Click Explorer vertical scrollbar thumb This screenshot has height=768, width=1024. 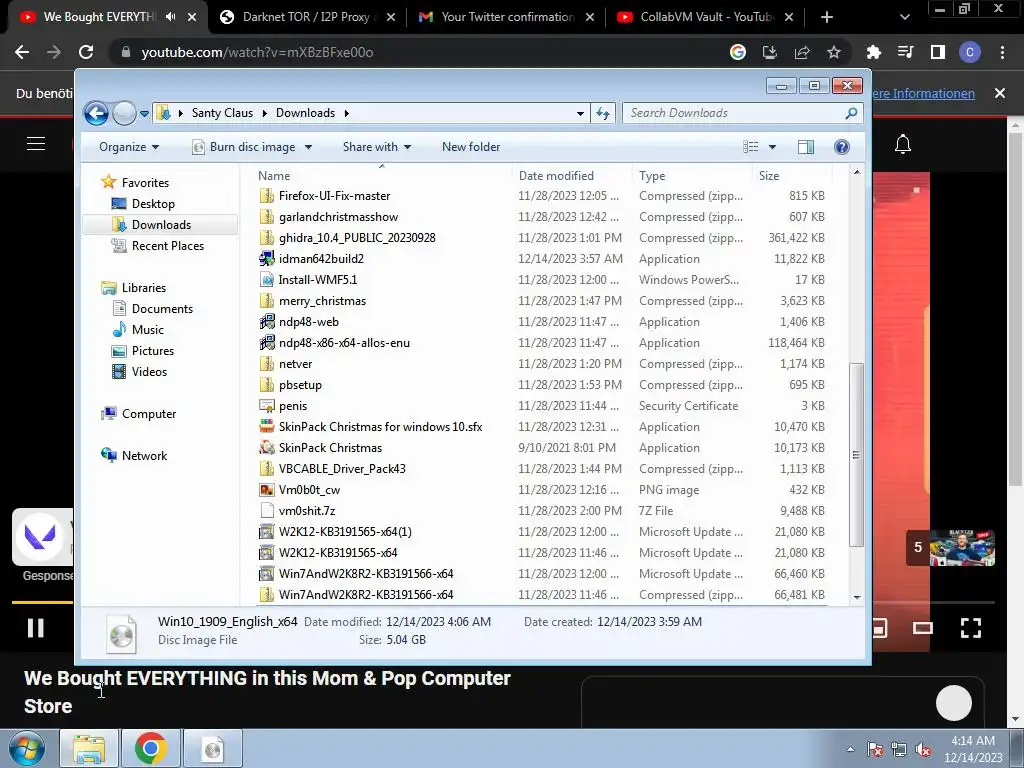(856, 455)
